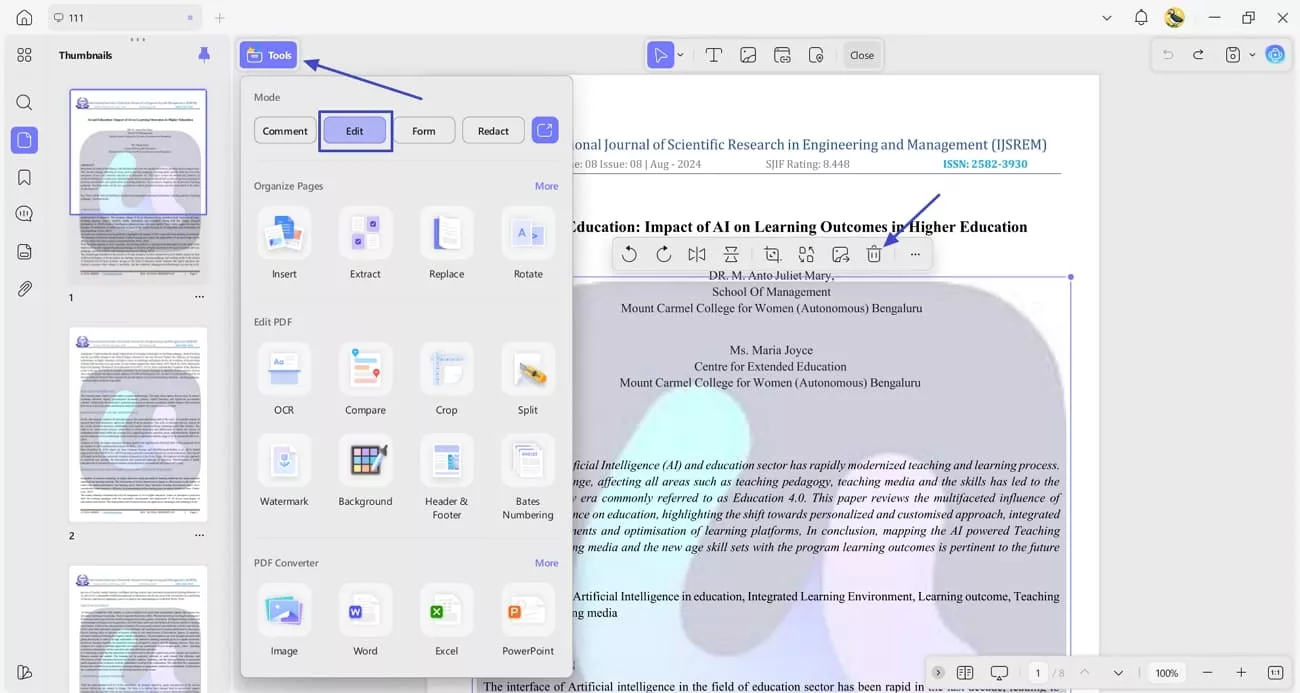1300x693 pixels.
Task: Switch to Redact mode
Action: pos(493,131)
